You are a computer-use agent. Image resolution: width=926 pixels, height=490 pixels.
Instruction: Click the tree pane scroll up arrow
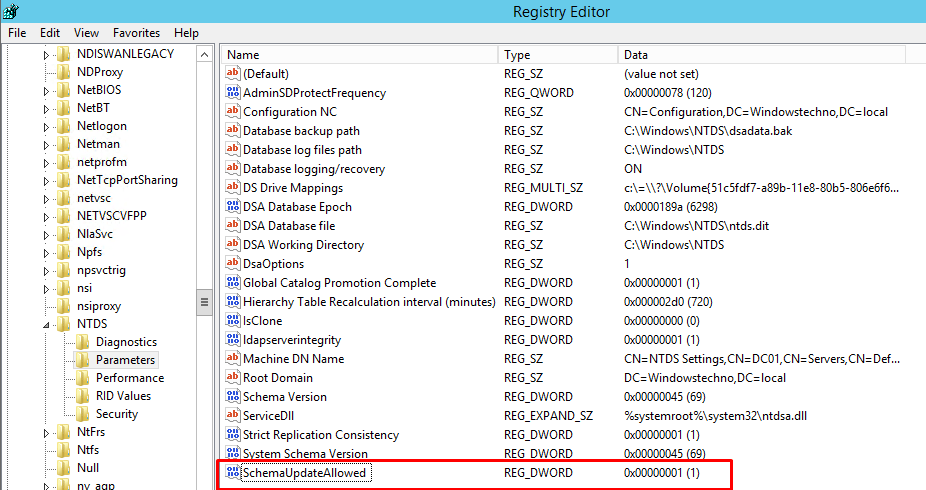pos(204,55)
